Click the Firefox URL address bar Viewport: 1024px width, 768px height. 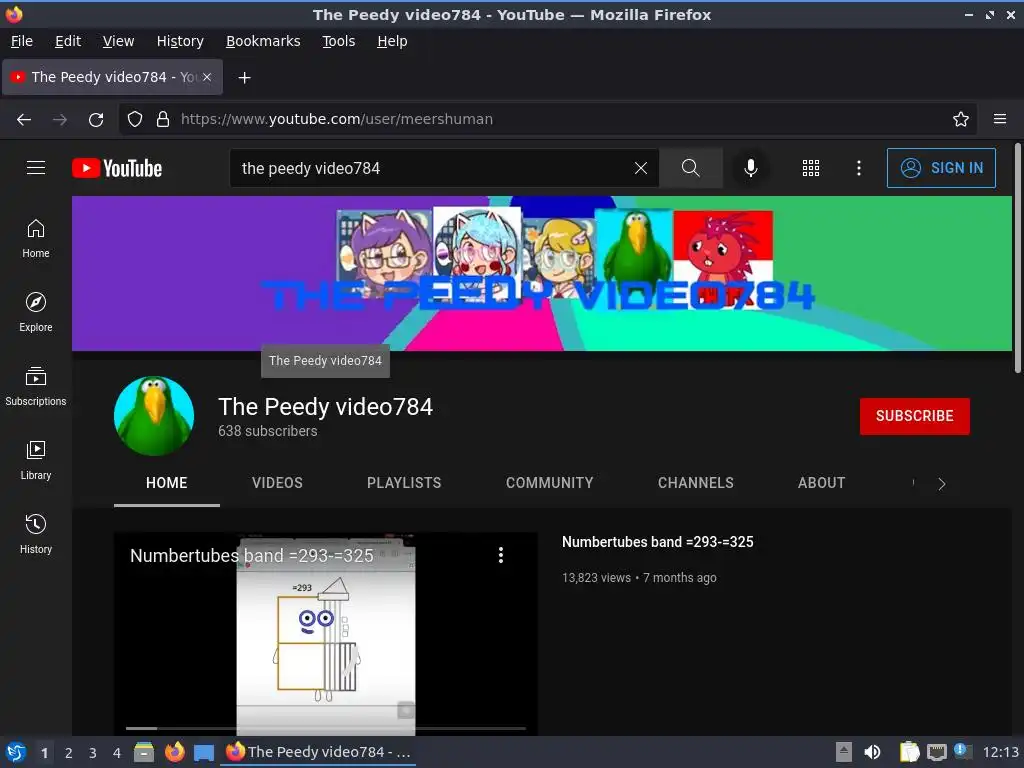[x=547, y=119]
